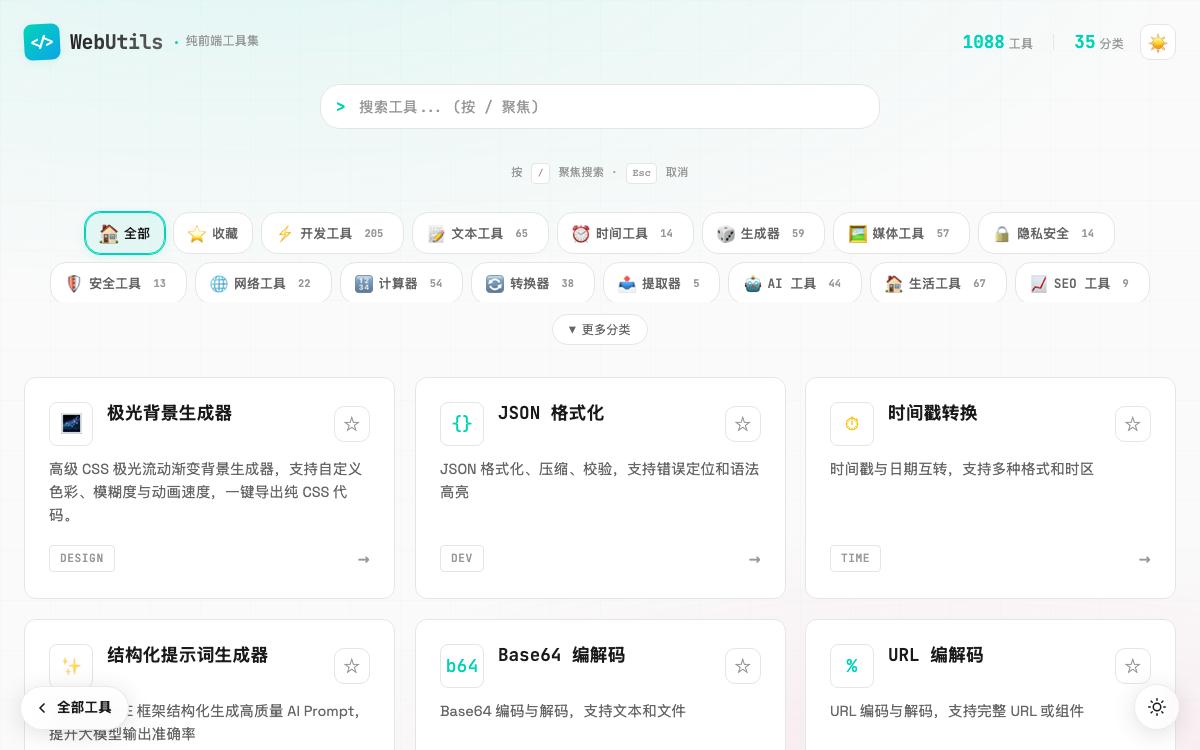The width and height of the screenshot is (1200, 750).
Task: Click the TIME tag on timestamp card
Action: pyautogui.click(x=855, y=558)
